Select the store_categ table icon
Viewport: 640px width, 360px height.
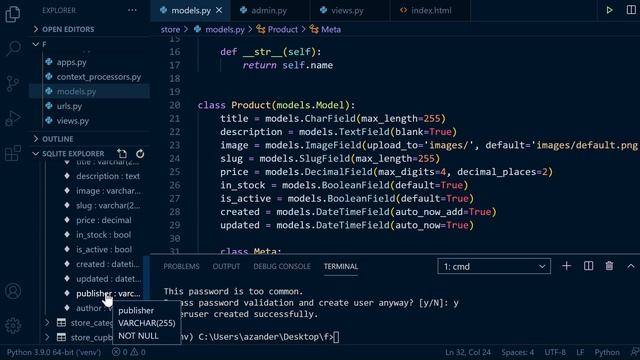(61, 322)
